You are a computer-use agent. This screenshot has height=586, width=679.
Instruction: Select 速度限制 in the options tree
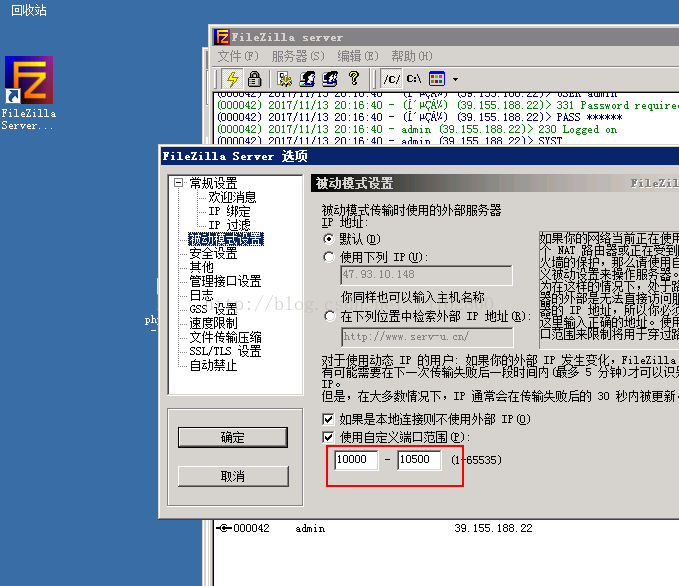pos(213,323)
